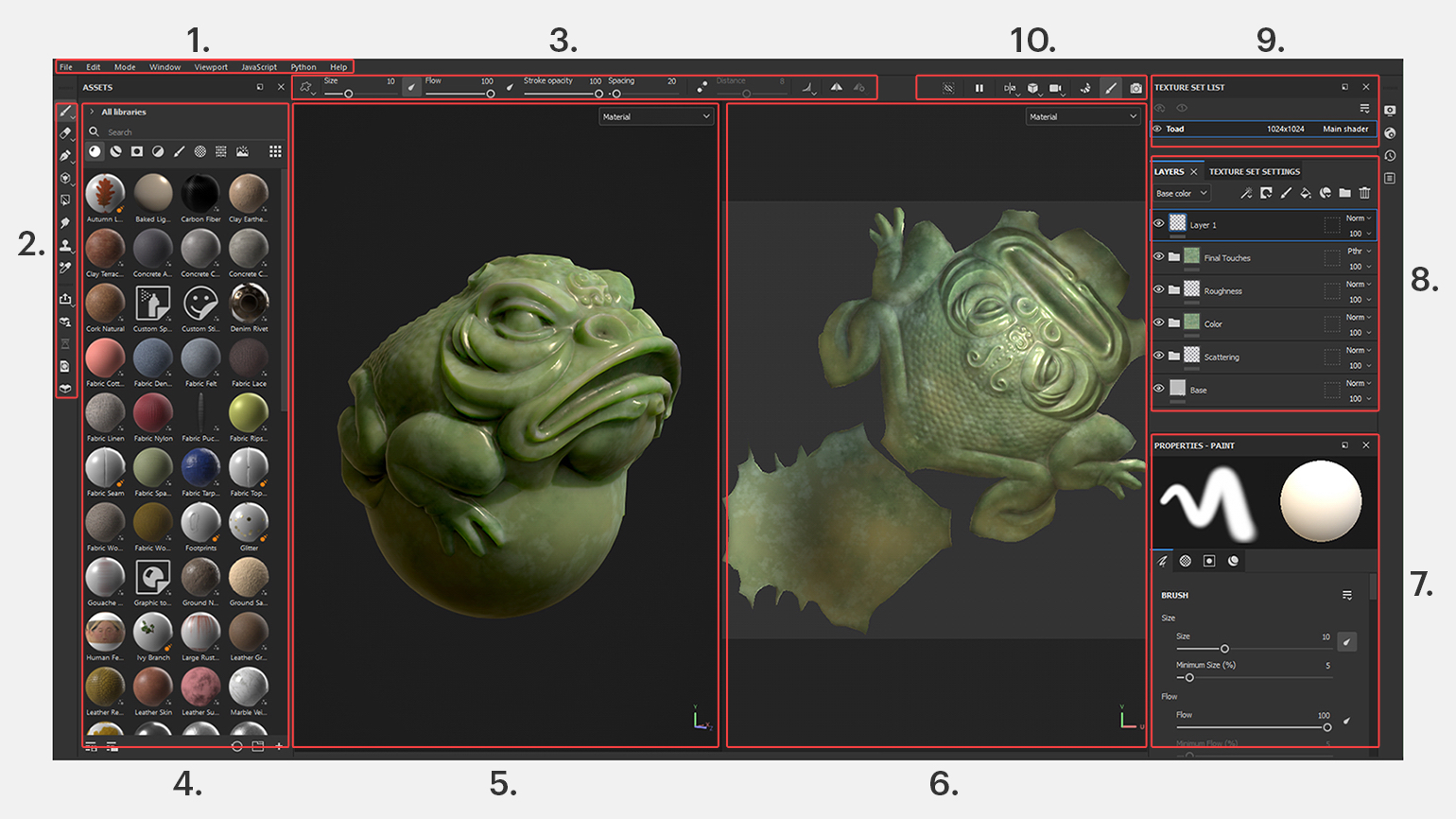Pick the Material Picker eyedropper tool
This screenshot has height=819, width=1456.
click(65, 269)
